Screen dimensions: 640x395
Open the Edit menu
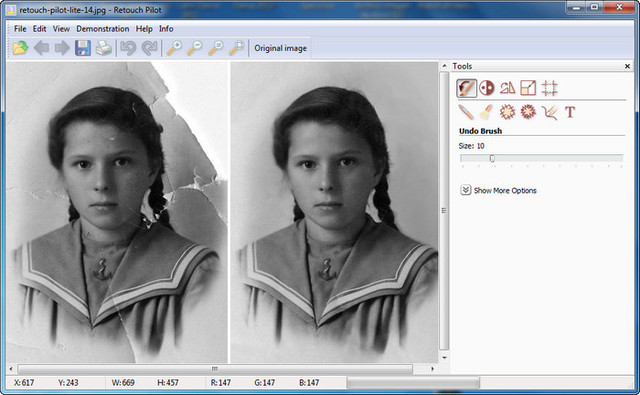[x=40, y=29]
